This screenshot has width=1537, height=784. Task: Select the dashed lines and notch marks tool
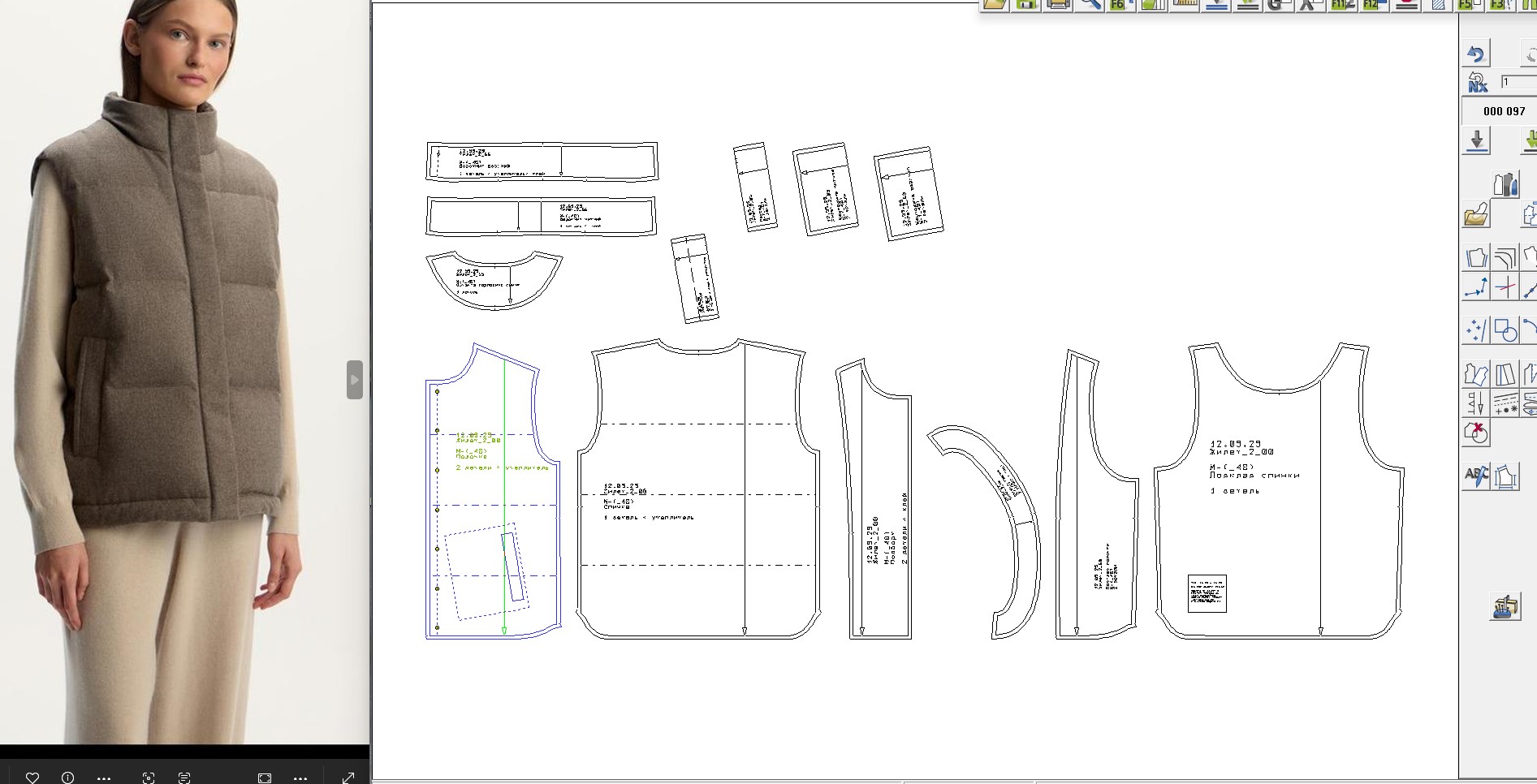[1505, 403]
